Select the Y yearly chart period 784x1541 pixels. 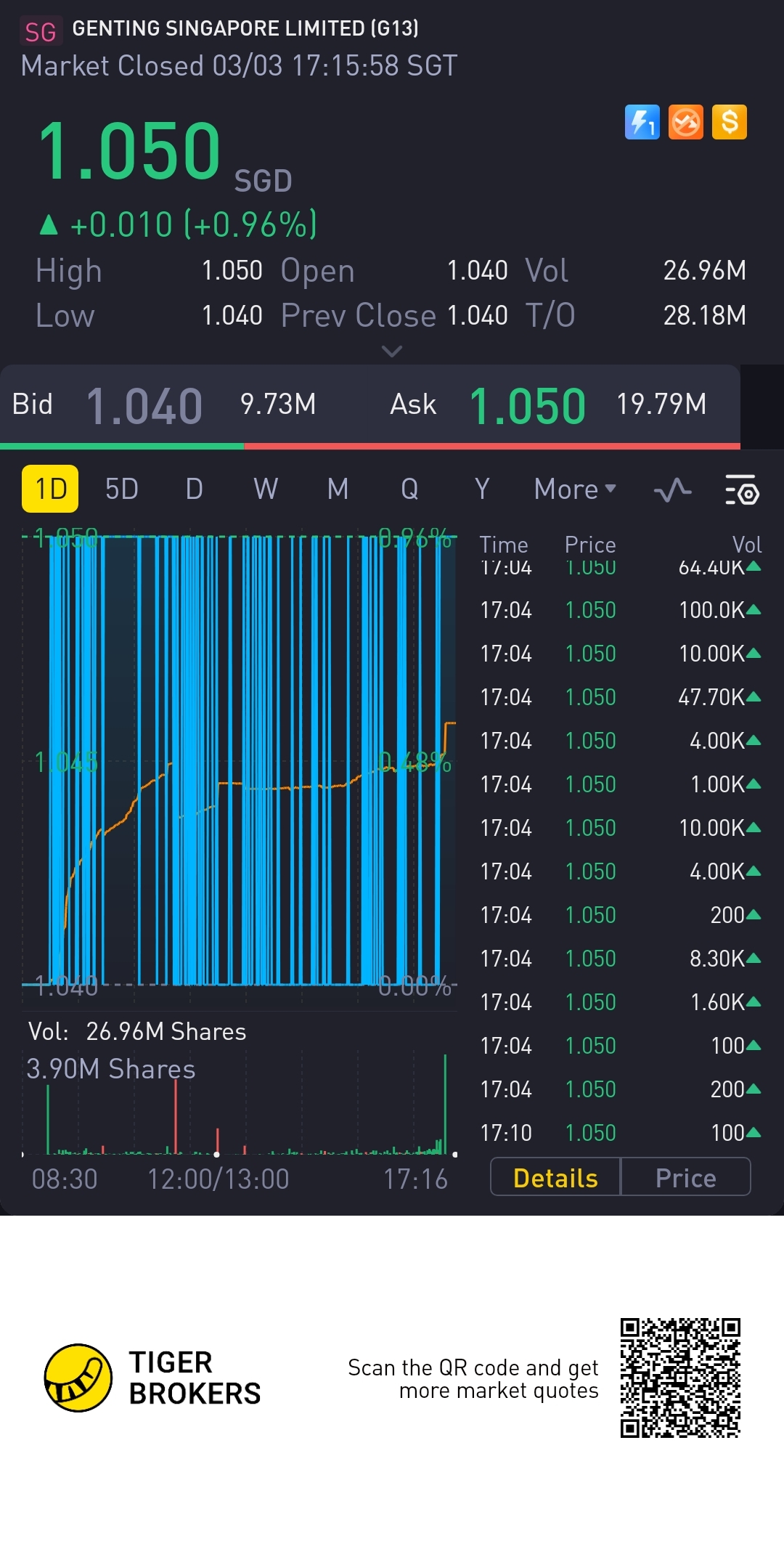pyautogui.click(x=482, y=489)
